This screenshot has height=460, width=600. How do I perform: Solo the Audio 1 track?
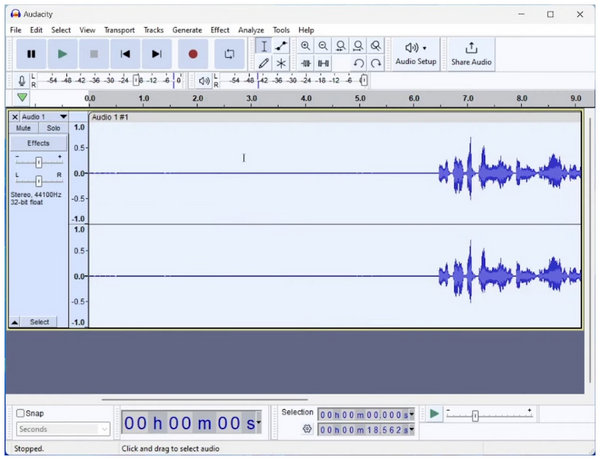point(53,128)
